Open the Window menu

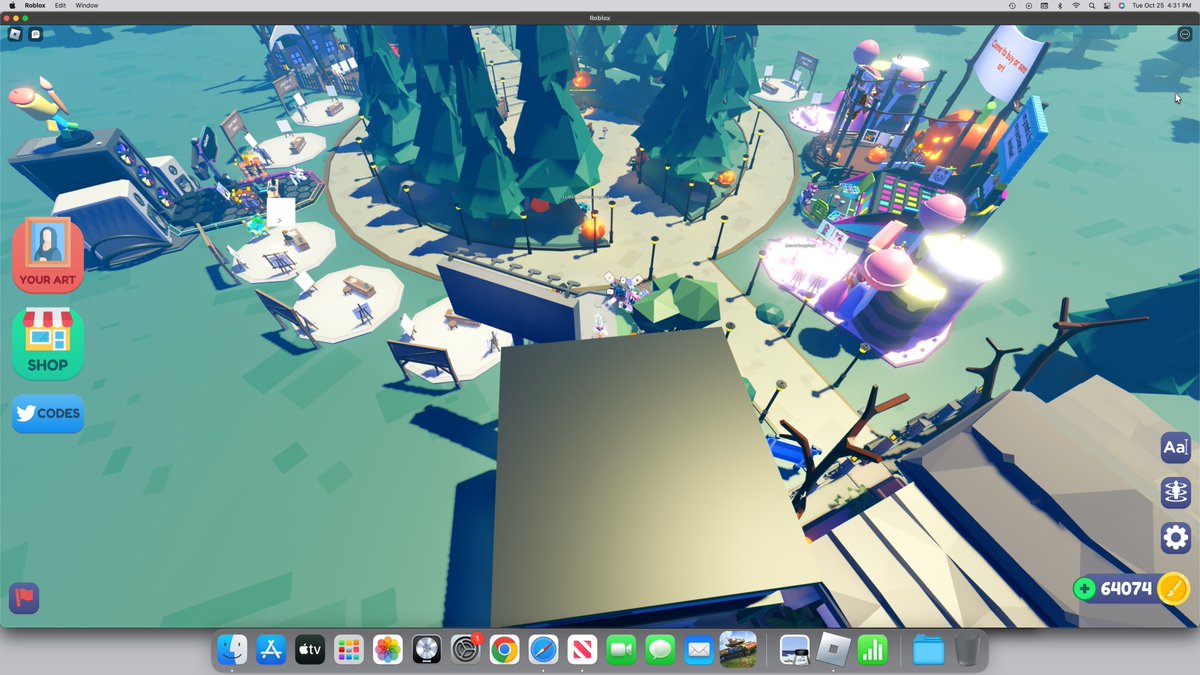pyautogui.click(x=87, y=5)
